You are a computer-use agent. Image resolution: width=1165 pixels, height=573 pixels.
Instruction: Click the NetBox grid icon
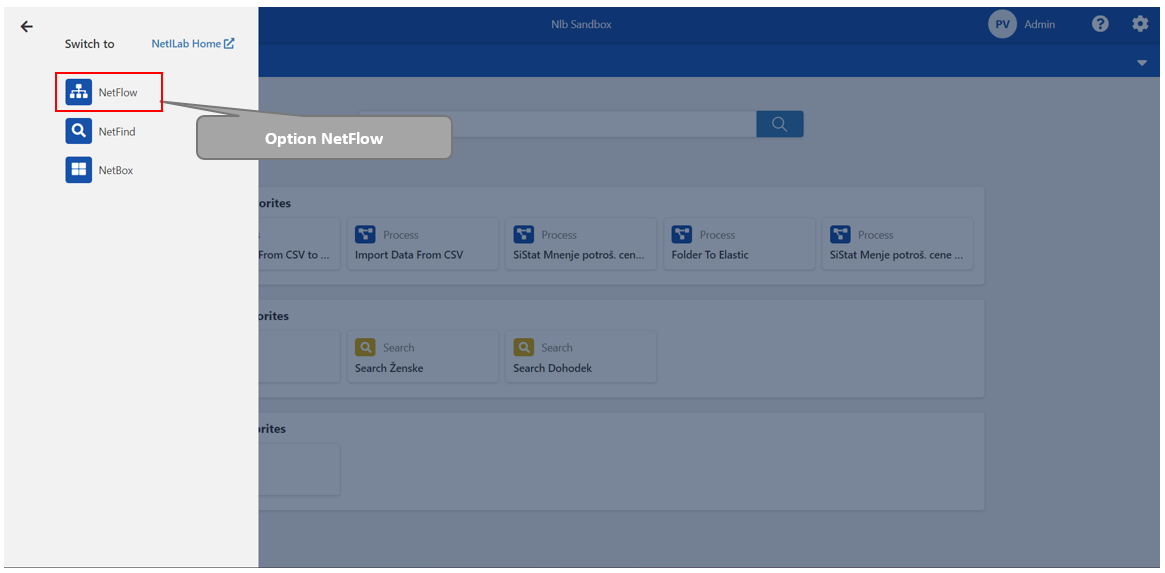coord(78,170)
